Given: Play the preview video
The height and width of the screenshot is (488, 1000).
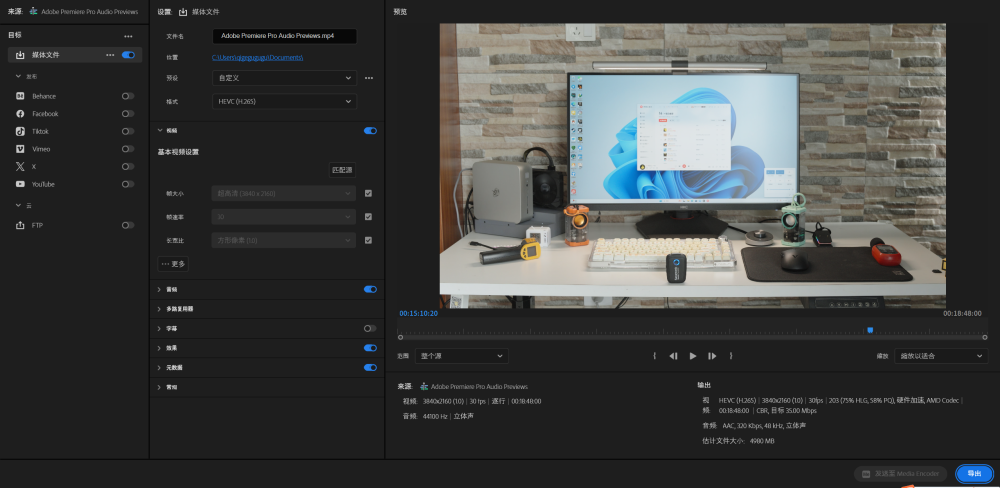Looking at the screenshot, I should point(693,356).
